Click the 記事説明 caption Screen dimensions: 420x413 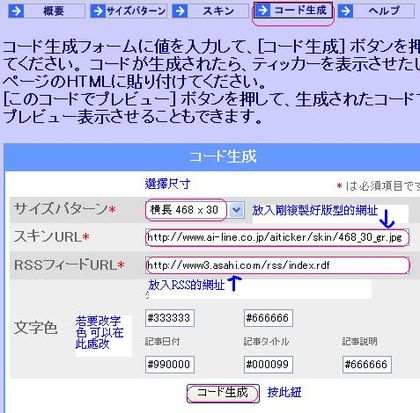359,341
